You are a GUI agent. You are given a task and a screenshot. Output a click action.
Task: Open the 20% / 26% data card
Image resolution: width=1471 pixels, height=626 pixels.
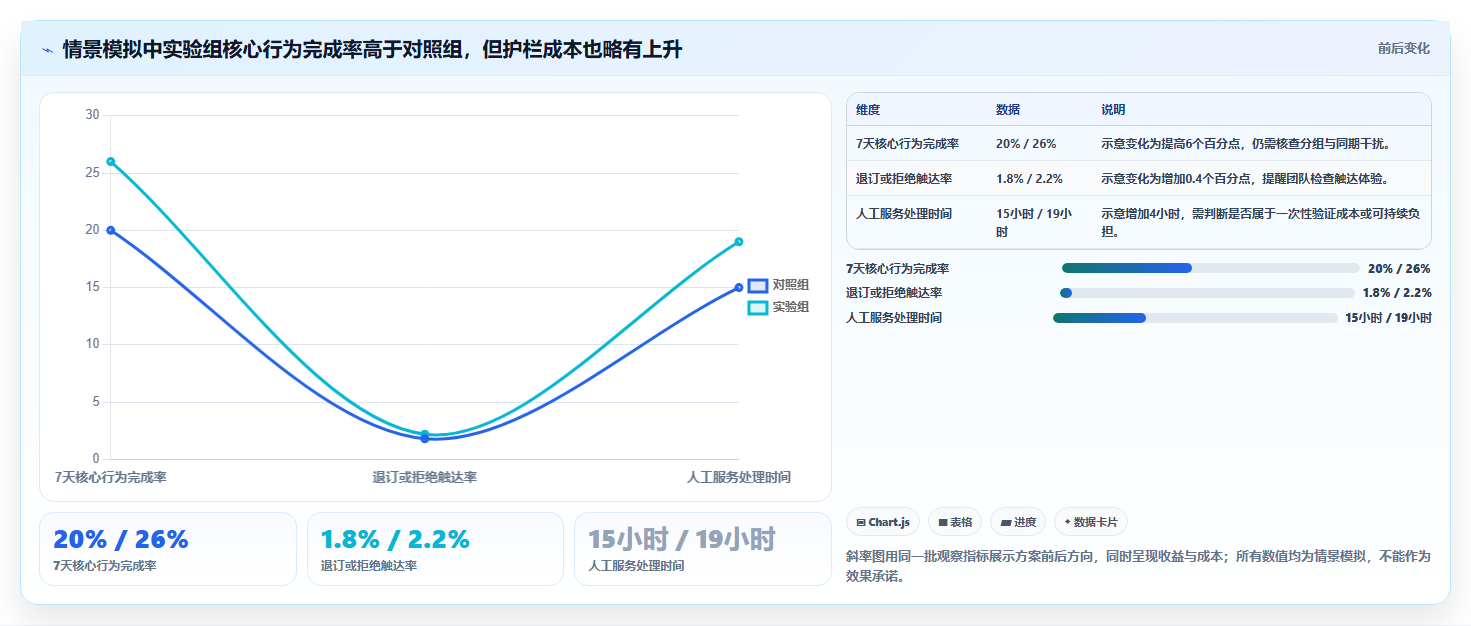click(x=168, y=549)
